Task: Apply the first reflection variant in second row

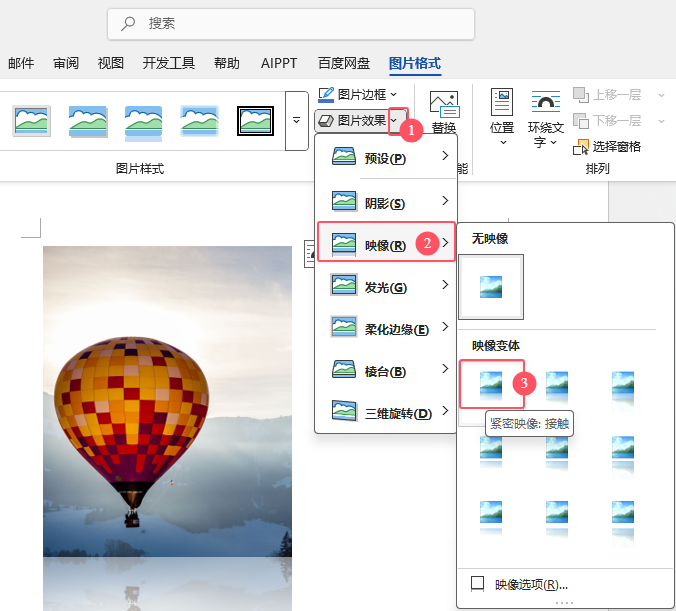Action: pos(491,451)
